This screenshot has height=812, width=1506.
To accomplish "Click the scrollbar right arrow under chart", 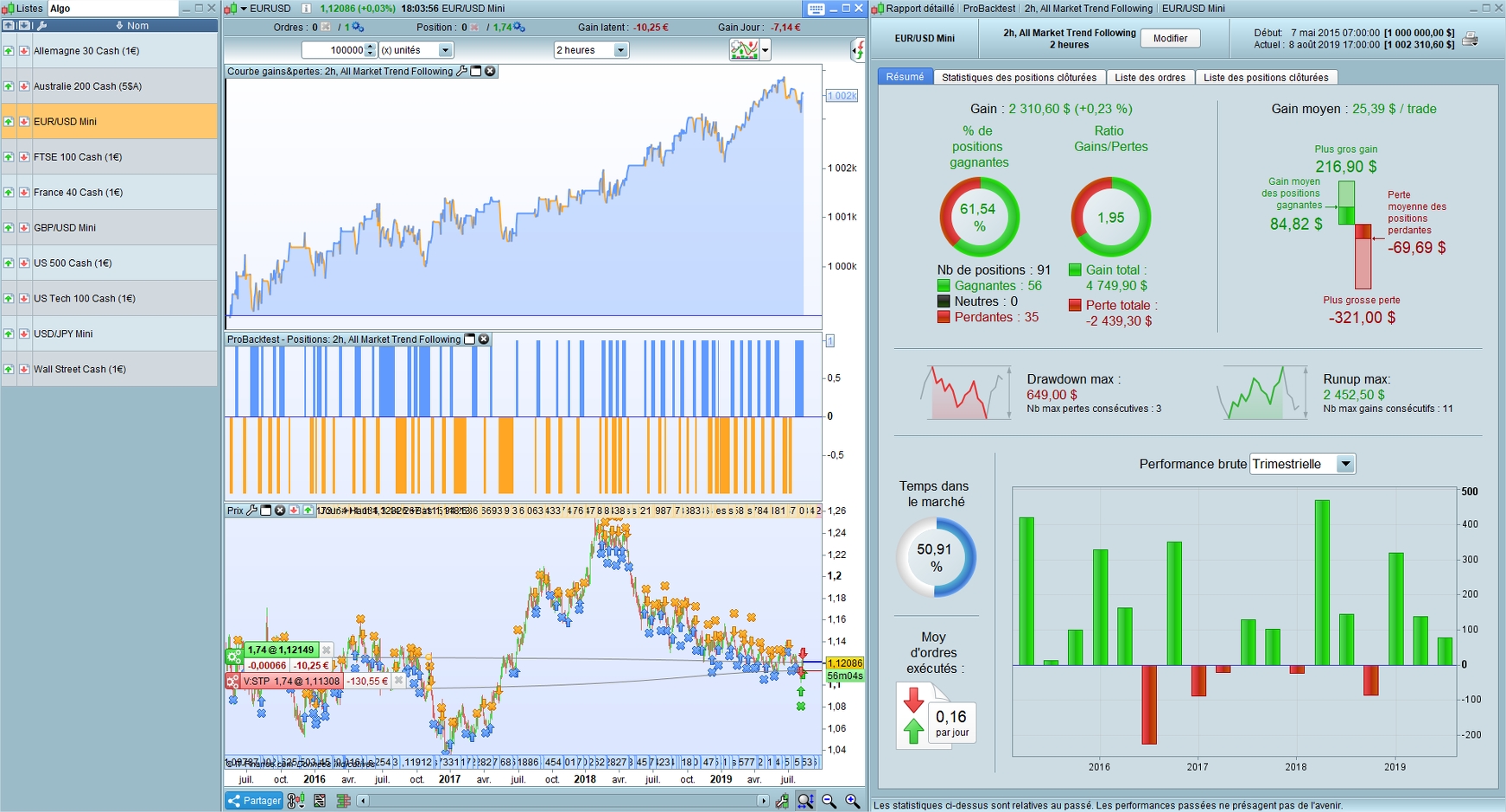I will (x=763, y=801).
